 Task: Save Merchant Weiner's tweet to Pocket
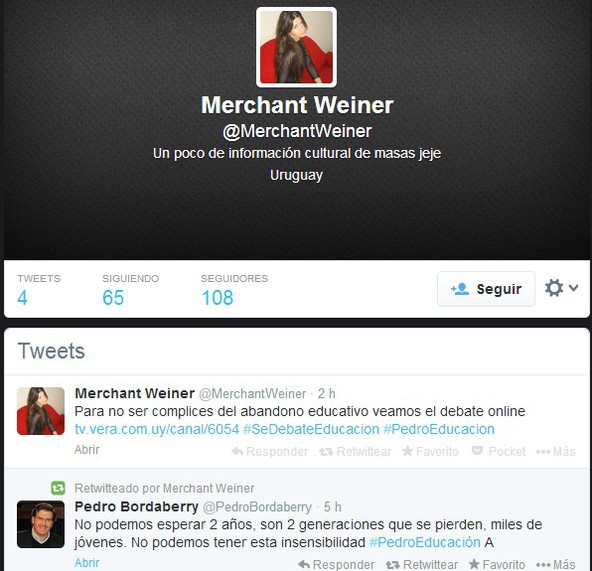(x=499, y=451)
